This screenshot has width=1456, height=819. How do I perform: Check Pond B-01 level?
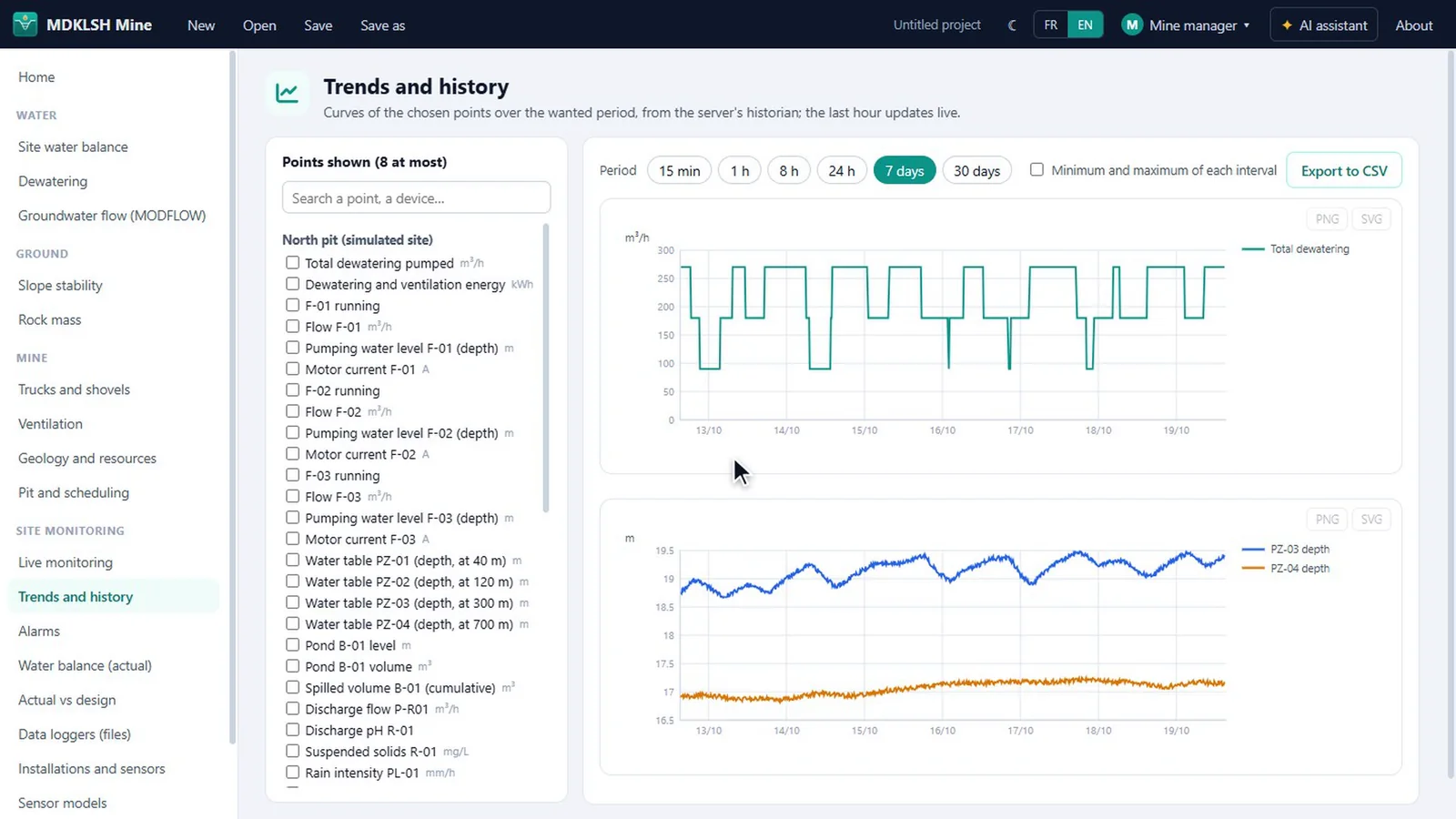(293, 644)
